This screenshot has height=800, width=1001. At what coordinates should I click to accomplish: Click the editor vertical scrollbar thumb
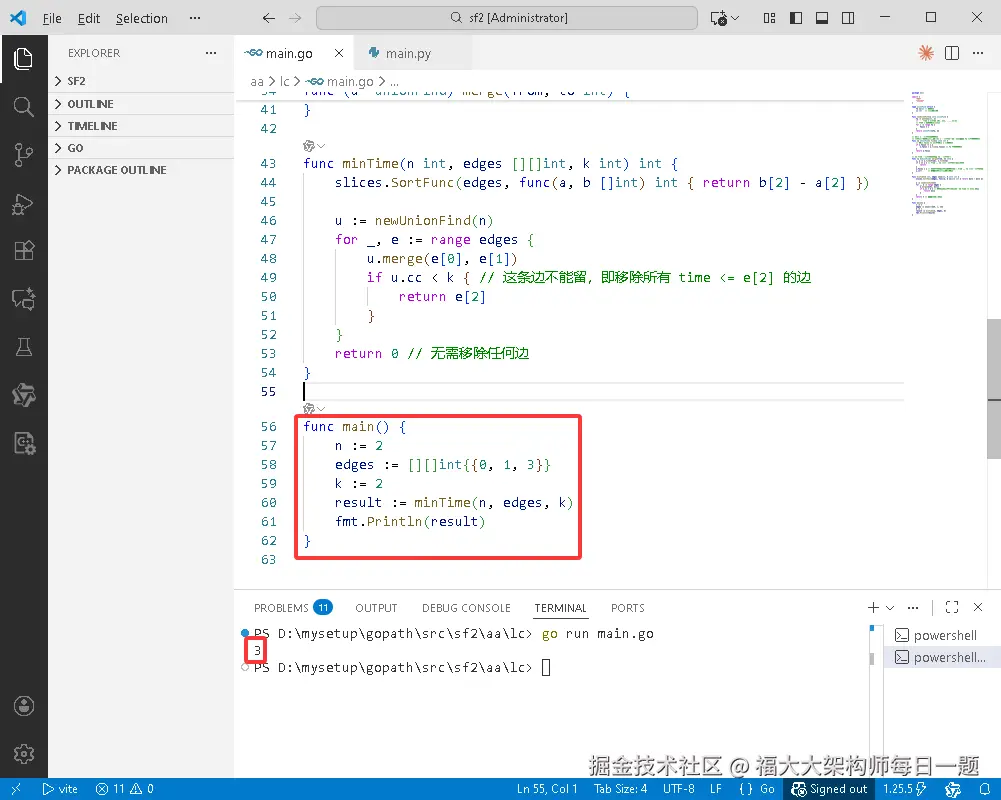994,389
